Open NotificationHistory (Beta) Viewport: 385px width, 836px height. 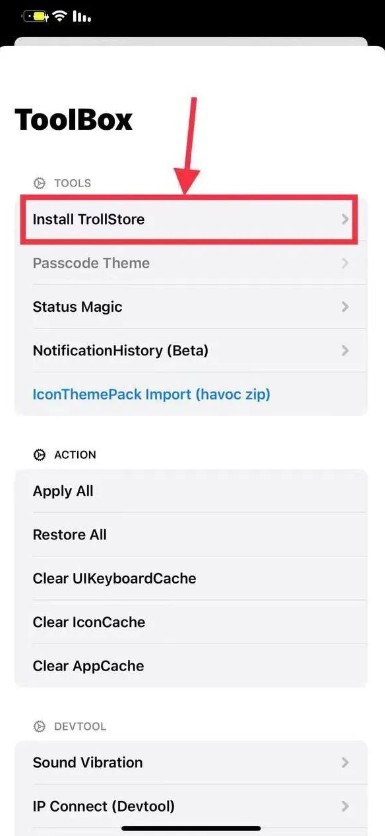190,350
